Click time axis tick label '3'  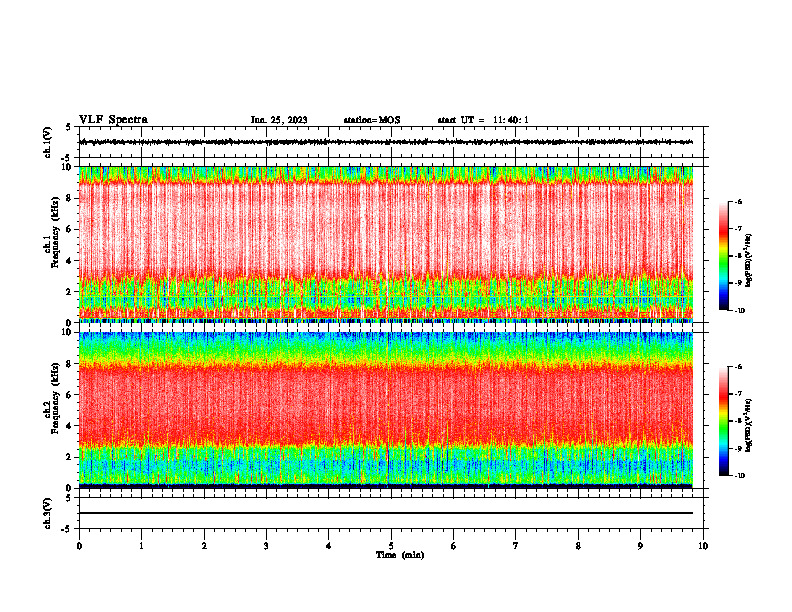click(266, 546)
